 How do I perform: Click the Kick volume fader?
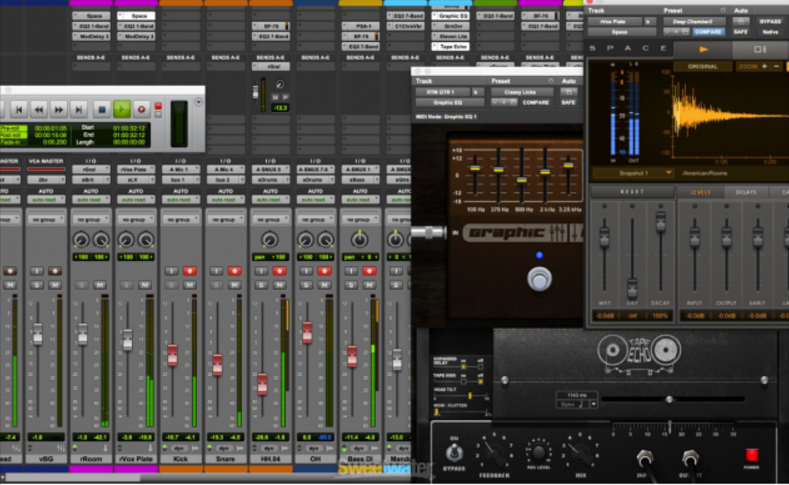pyautogui.click(x=173, y=355)
